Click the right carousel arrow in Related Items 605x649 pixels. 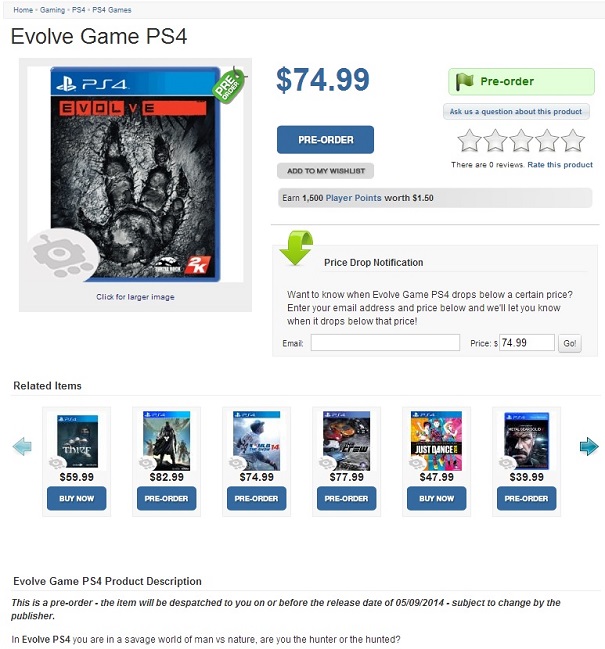coord(589,446)
